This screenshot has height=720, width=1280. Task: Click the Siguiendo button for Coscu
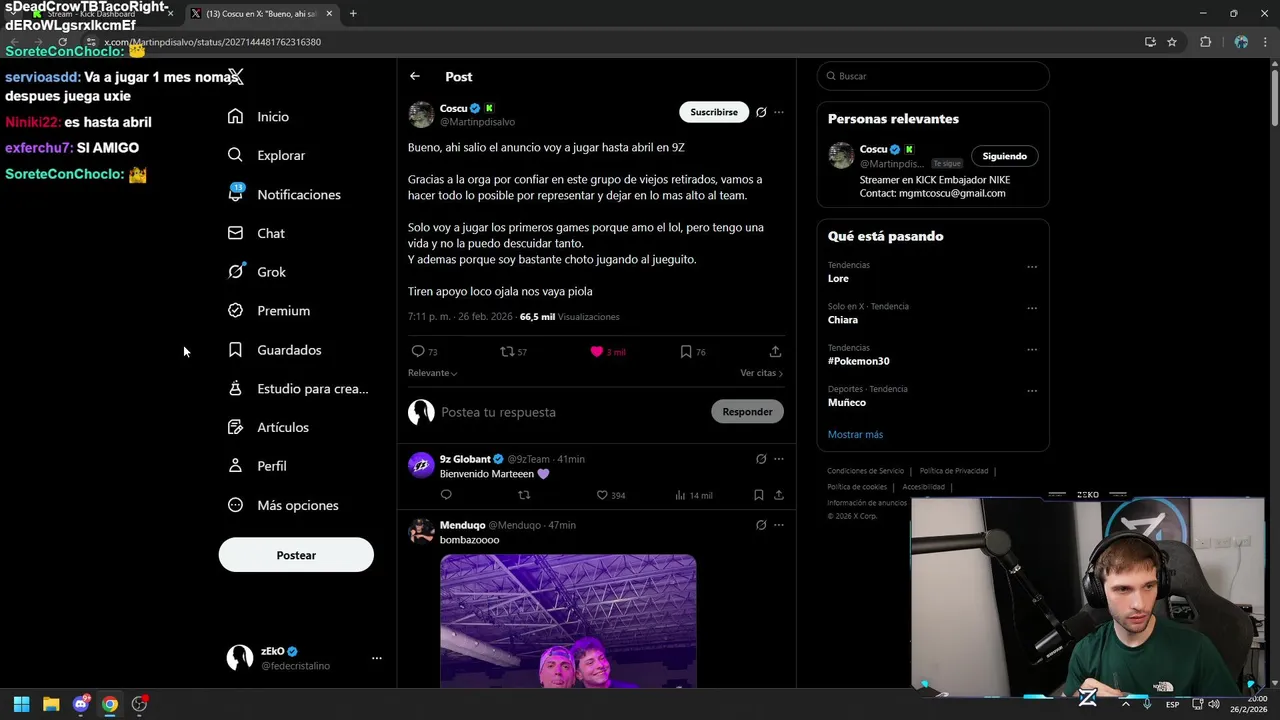(x=1004, y=156)
